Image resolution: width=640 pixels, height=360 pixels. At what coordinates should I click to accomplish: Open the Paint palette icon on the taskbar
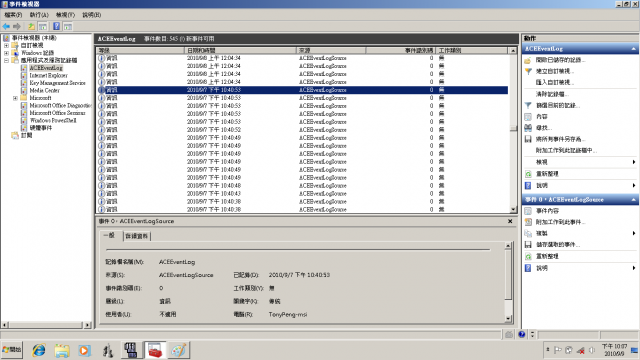click(x=178, y=350)
